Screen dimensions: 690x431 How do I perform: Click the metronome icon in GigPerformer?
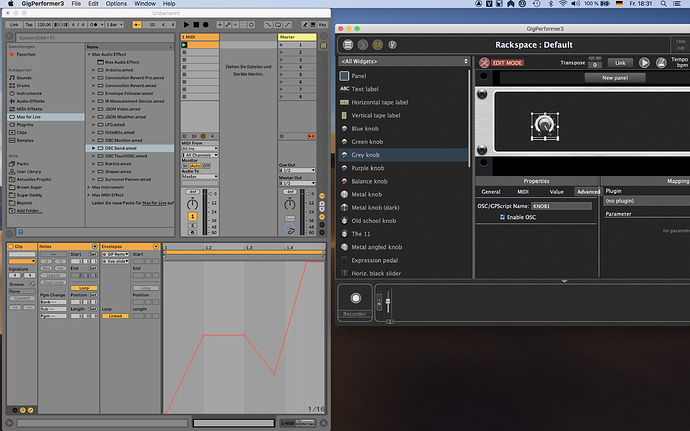661,63
